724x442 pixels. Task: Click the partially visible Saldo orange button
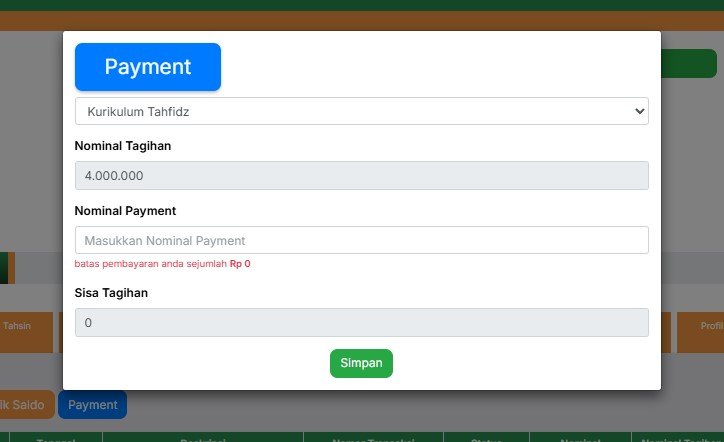pyautogui.click(x=27, y=405)
